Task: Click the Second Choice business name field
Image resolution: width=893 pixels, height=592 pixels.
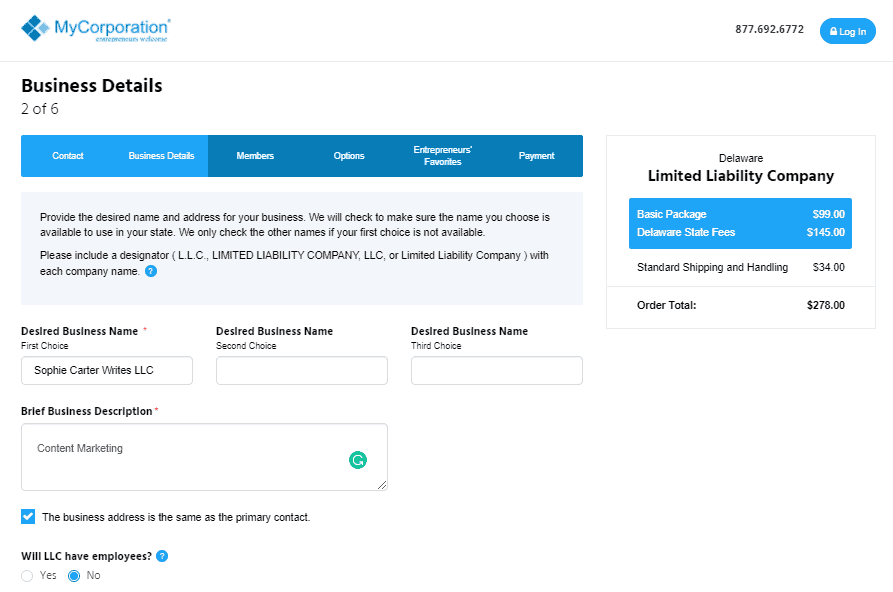Action: (301, 370)
